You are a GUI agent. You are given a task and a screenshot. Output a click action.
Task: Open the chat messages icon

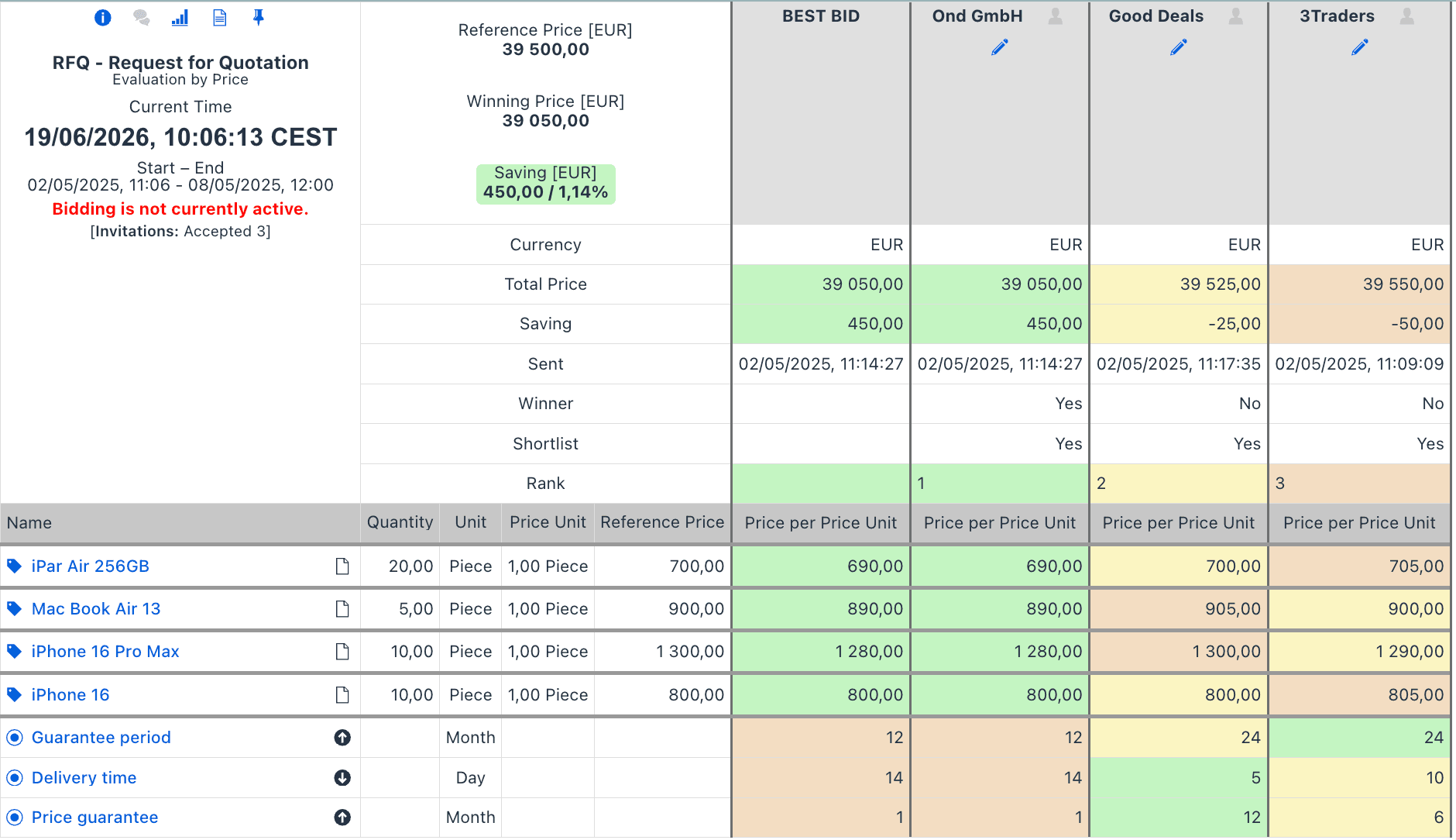[141, 18]
